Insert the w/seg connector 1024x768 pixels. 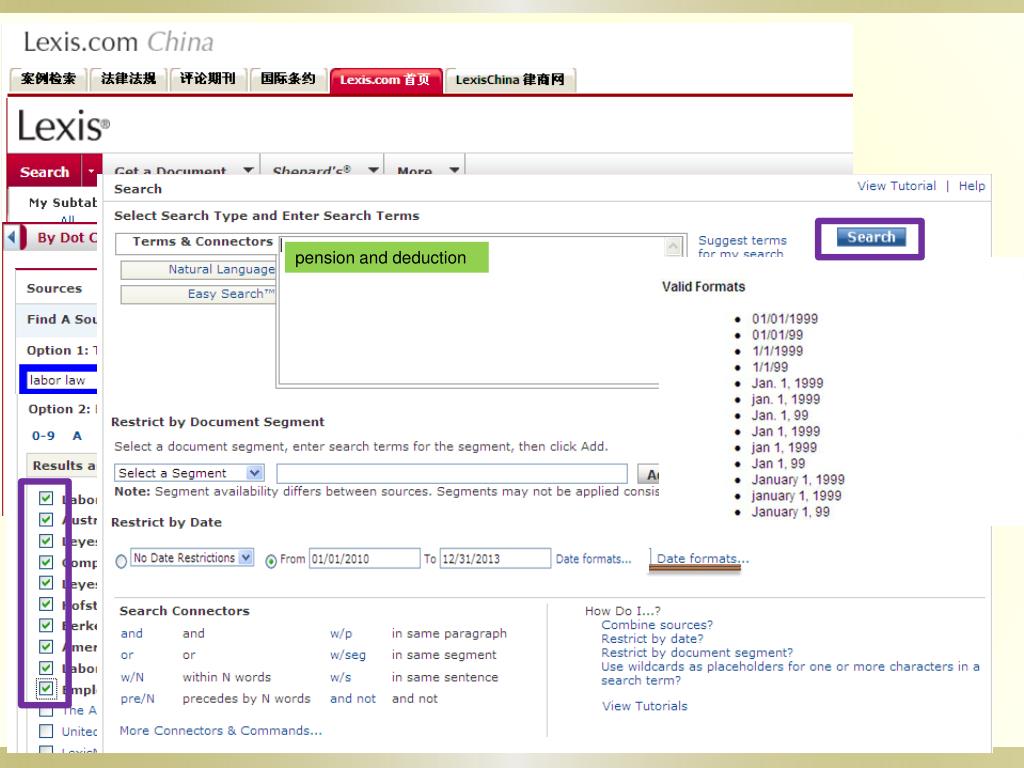click(347, 655)
